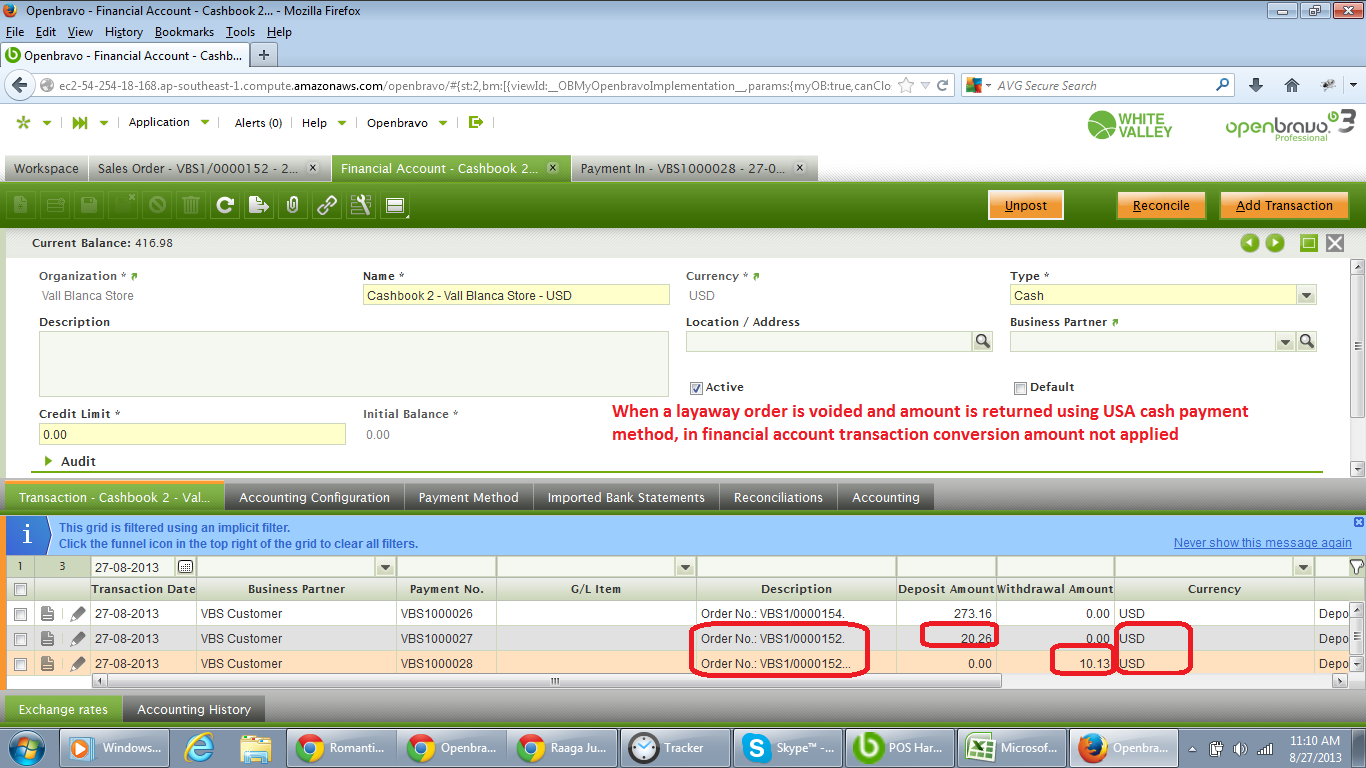Click the magnifier icon next to Location / Address
The width and height of the screenshot is (1366, 768).
(x=982, y=342)
